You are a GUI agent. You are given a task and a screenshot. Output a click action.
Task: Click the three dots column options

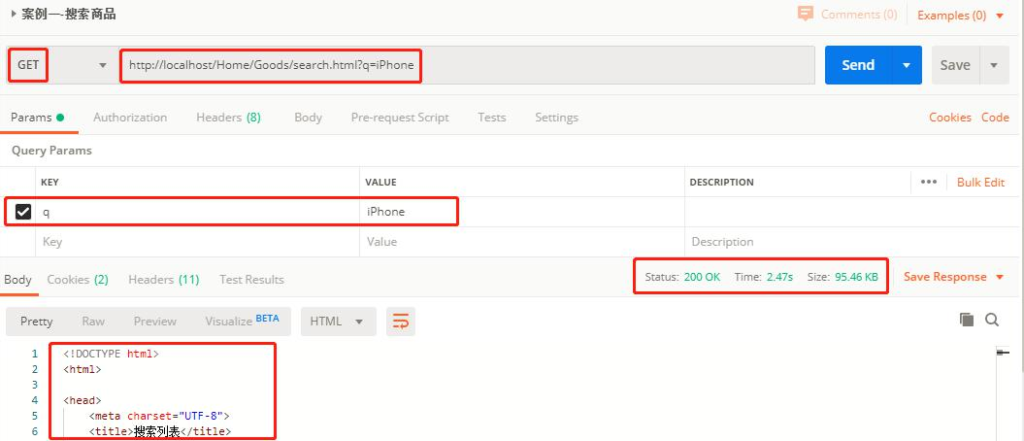pyautogui.click(x=928, y=182)
